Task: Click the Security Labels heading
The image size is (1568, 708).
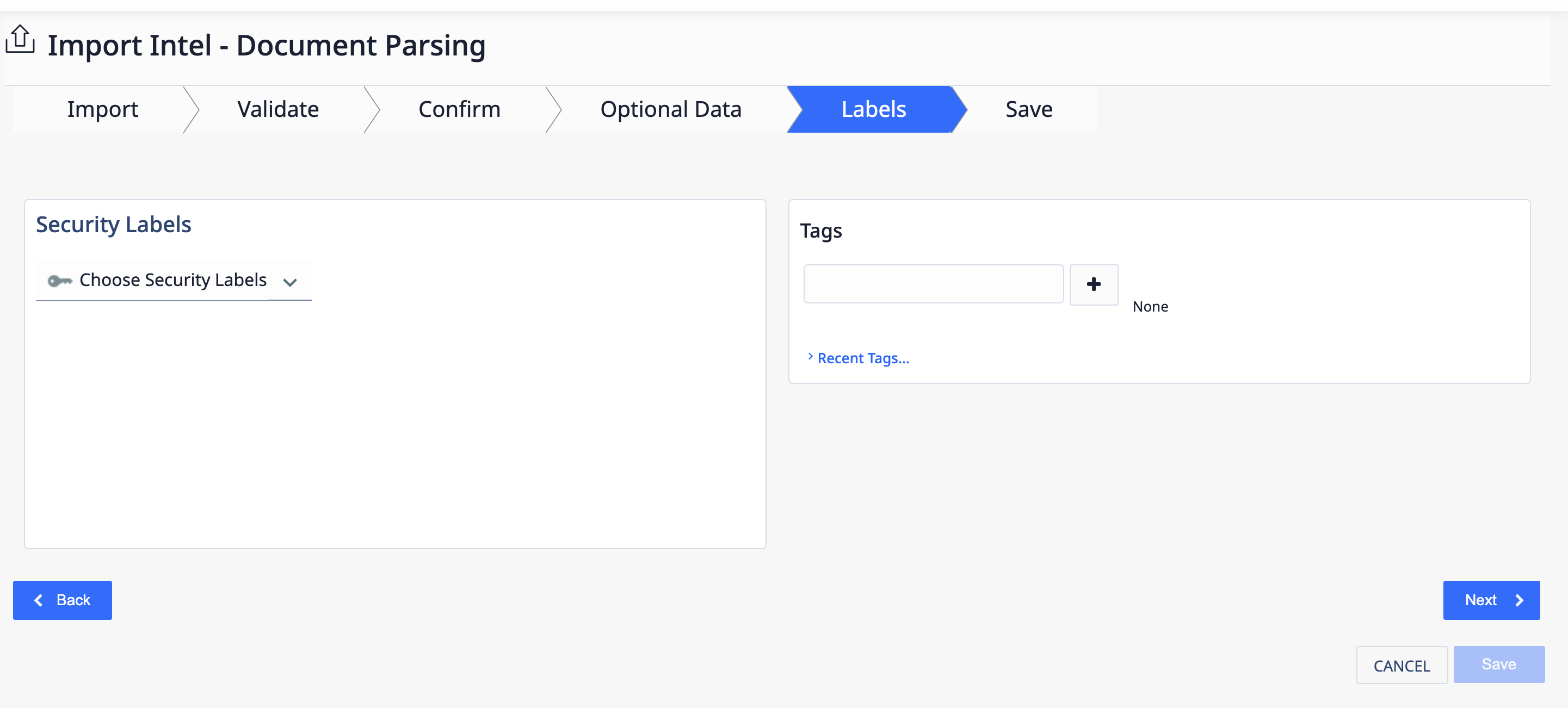Action: tap(113, 225)
